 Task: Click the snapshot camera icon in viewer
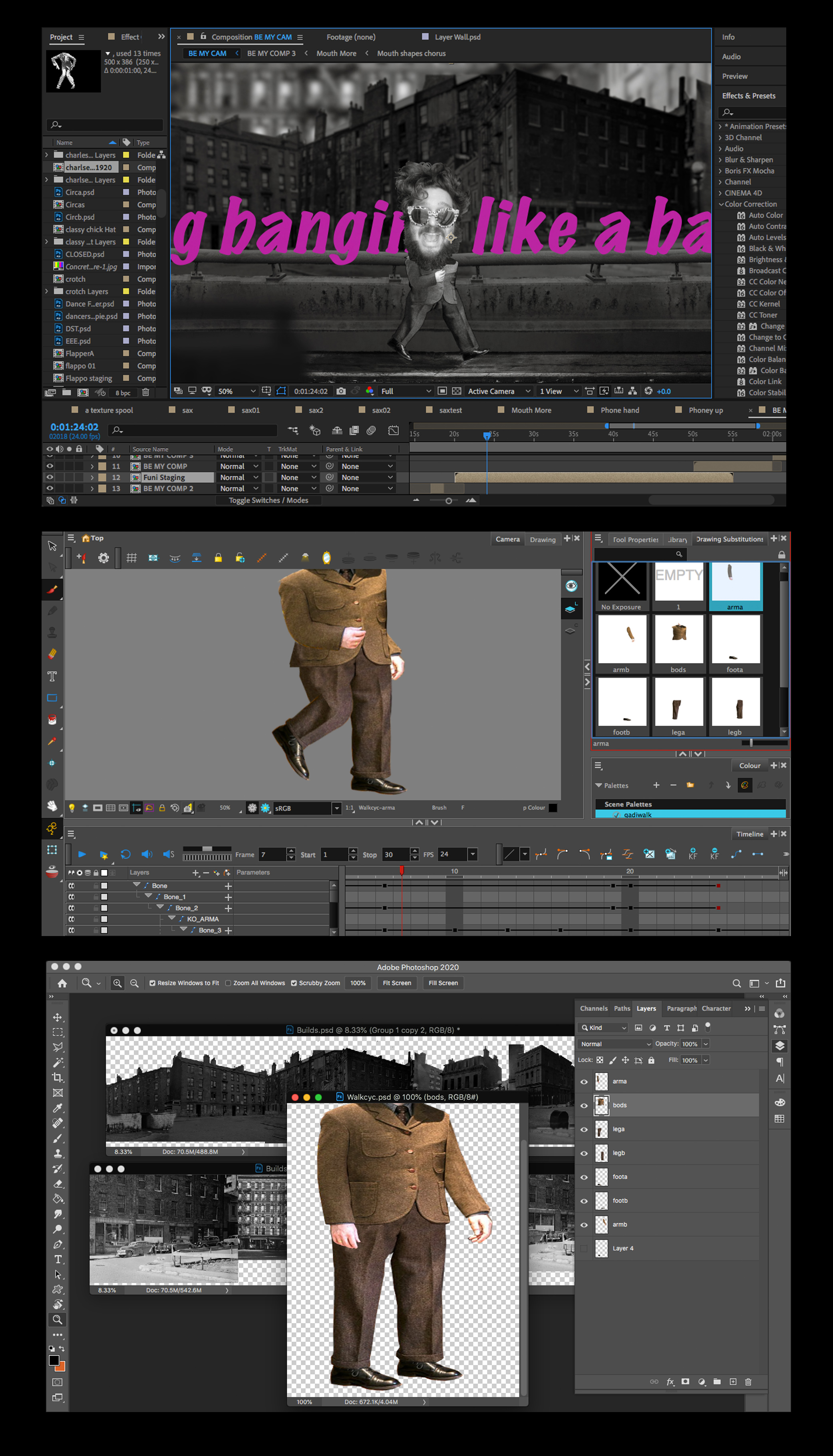tap(341, 391)
